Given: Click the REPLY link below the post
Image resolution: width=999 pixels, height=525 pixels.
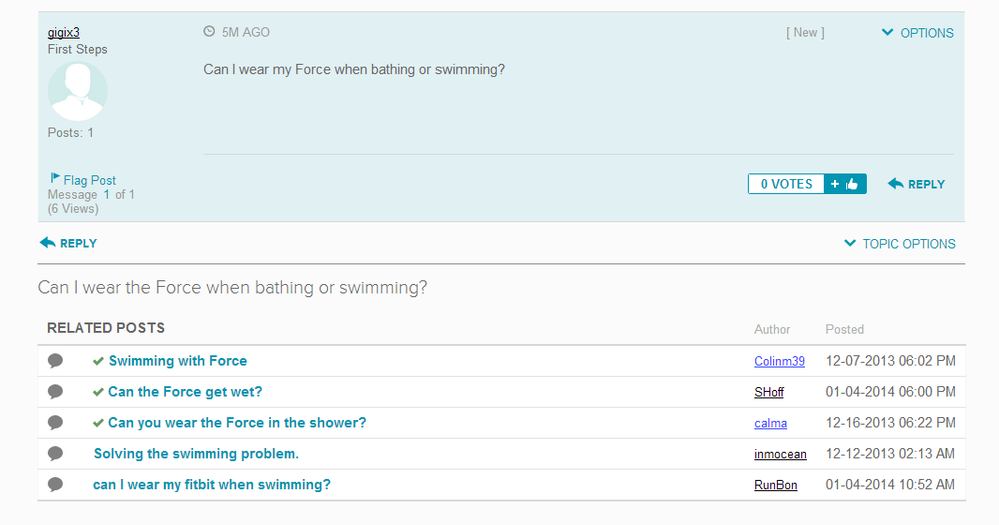Looking at the screenshot, I should pos(68,243).
